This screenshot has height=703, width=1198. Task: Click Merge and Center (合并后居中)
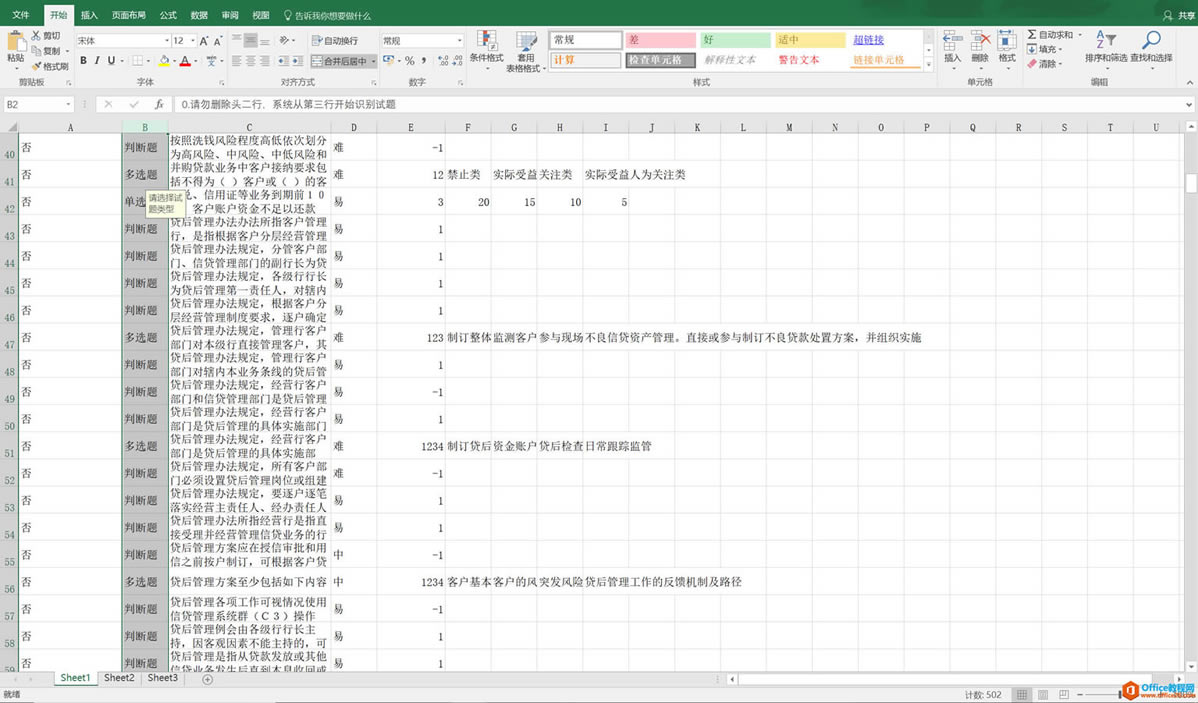tap(340, 61)
